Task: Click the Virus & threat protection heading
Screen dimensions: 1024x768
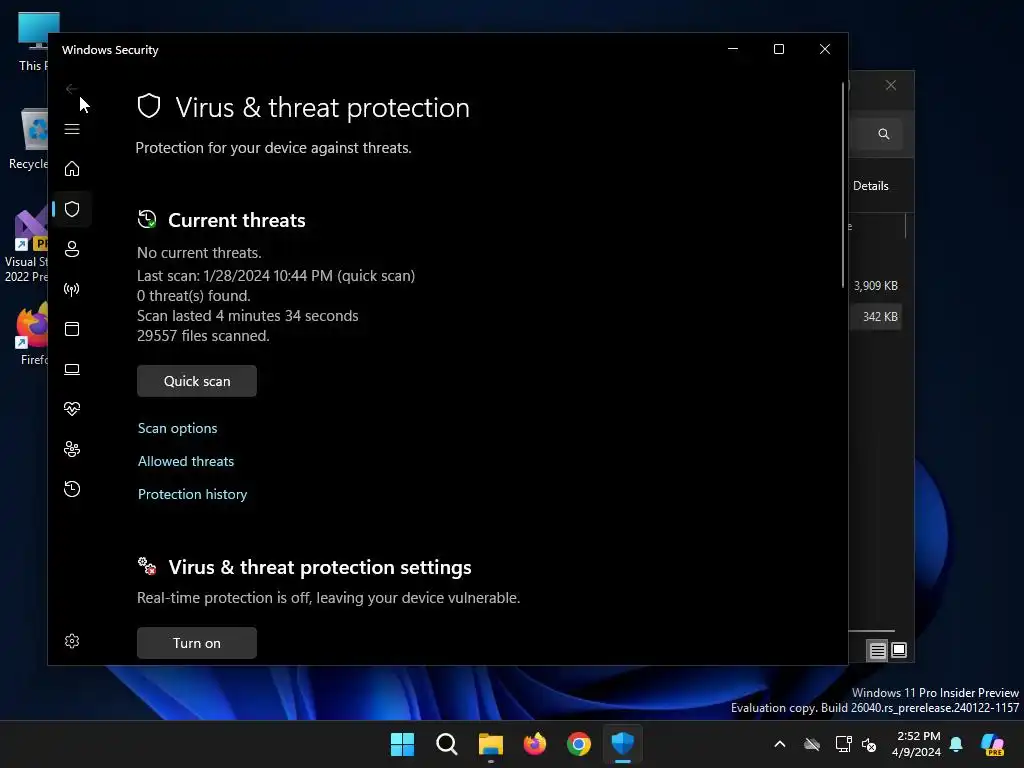Action: point(323,108)
